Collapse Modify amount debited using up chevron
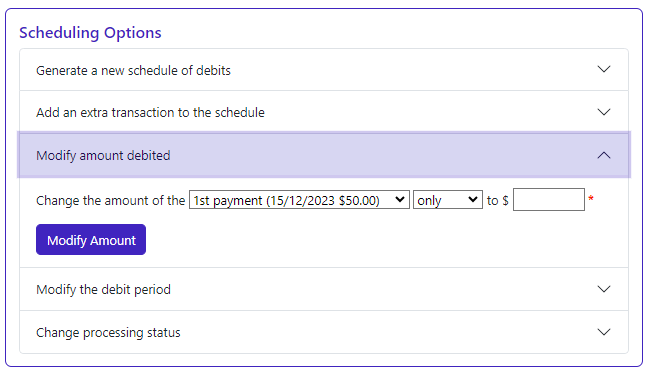Image resolution: width=651 pixels, height=371 pixels. [x=604, y=155]
